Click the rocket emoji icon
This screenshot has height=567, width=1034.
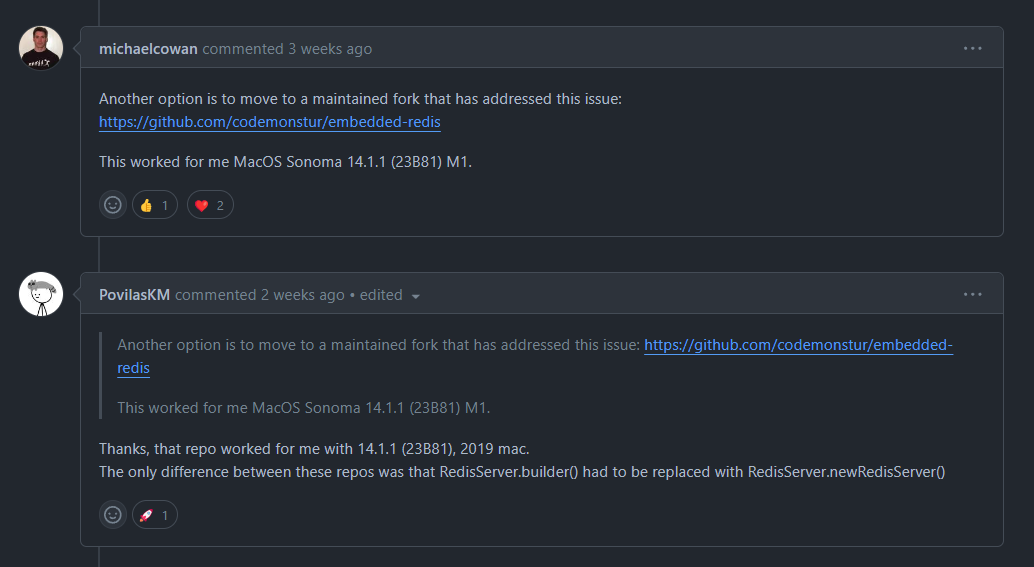[146, 515]
